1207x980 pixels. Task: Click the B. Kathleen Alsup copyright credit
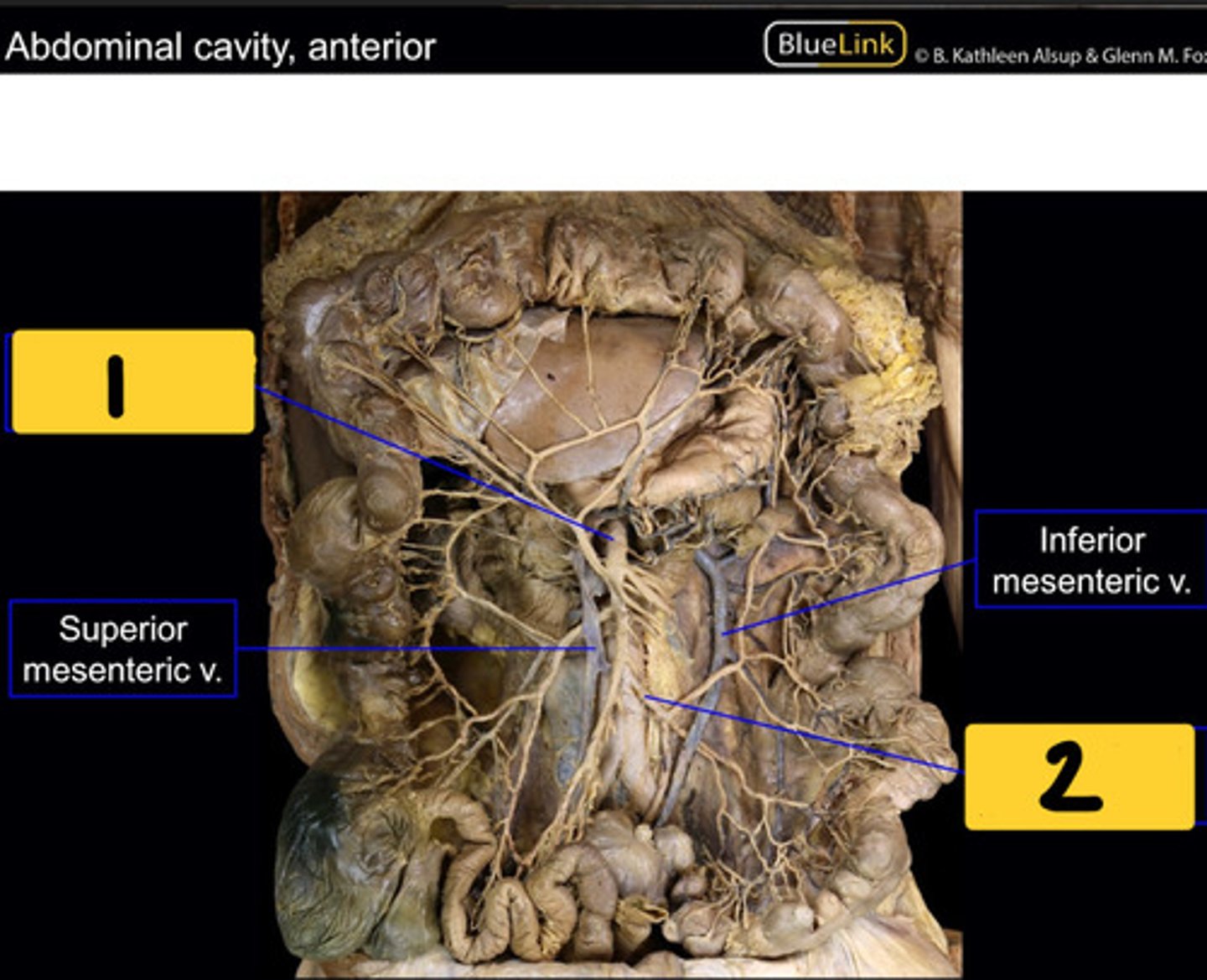pos(1060,56)
